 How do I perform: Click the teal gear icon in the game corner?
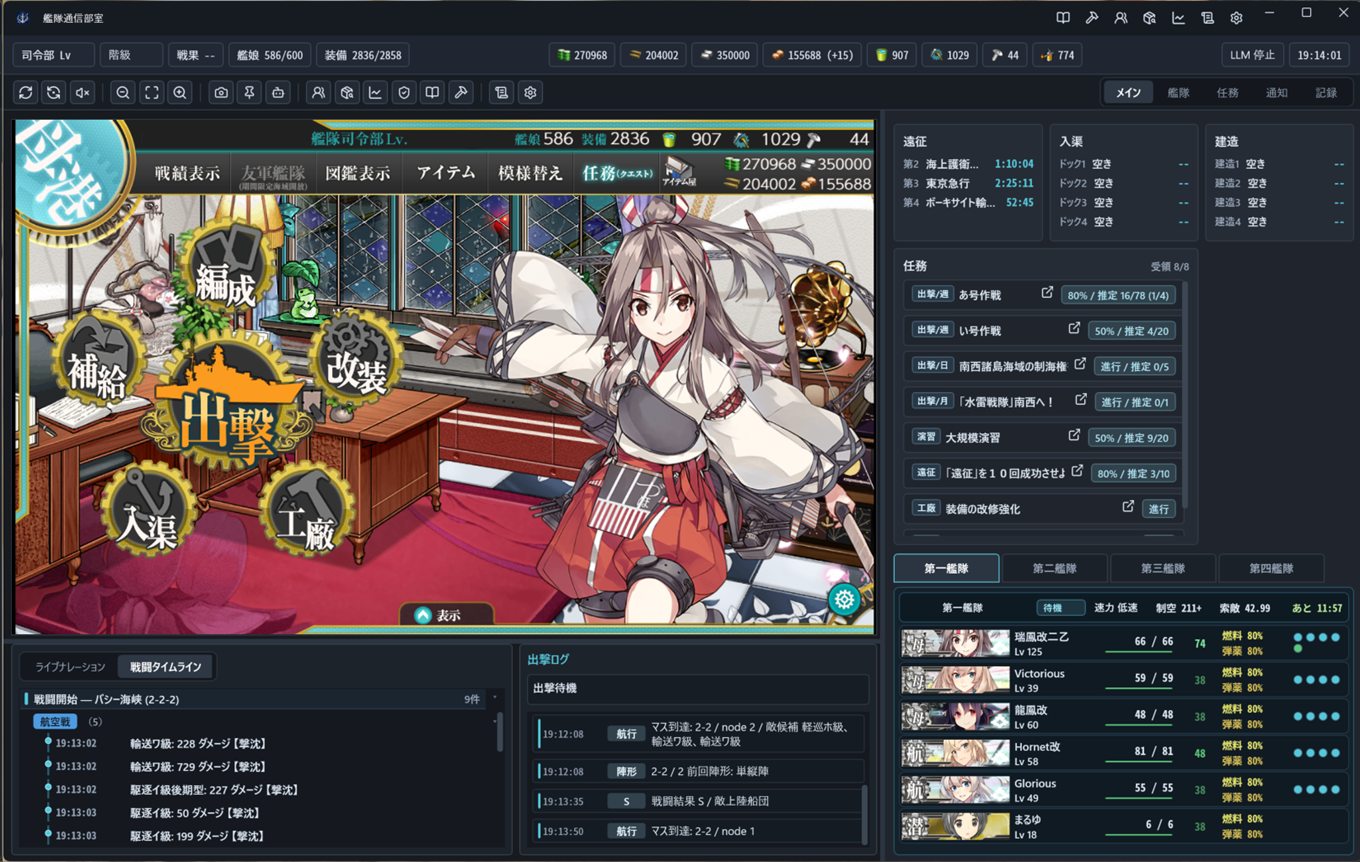click(844, 600)
